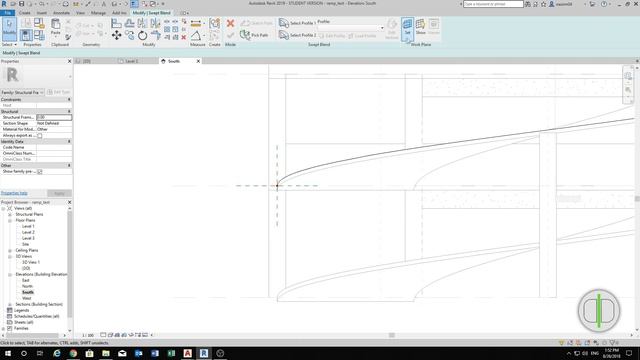Click the keyword search input field

coord(493,4)
